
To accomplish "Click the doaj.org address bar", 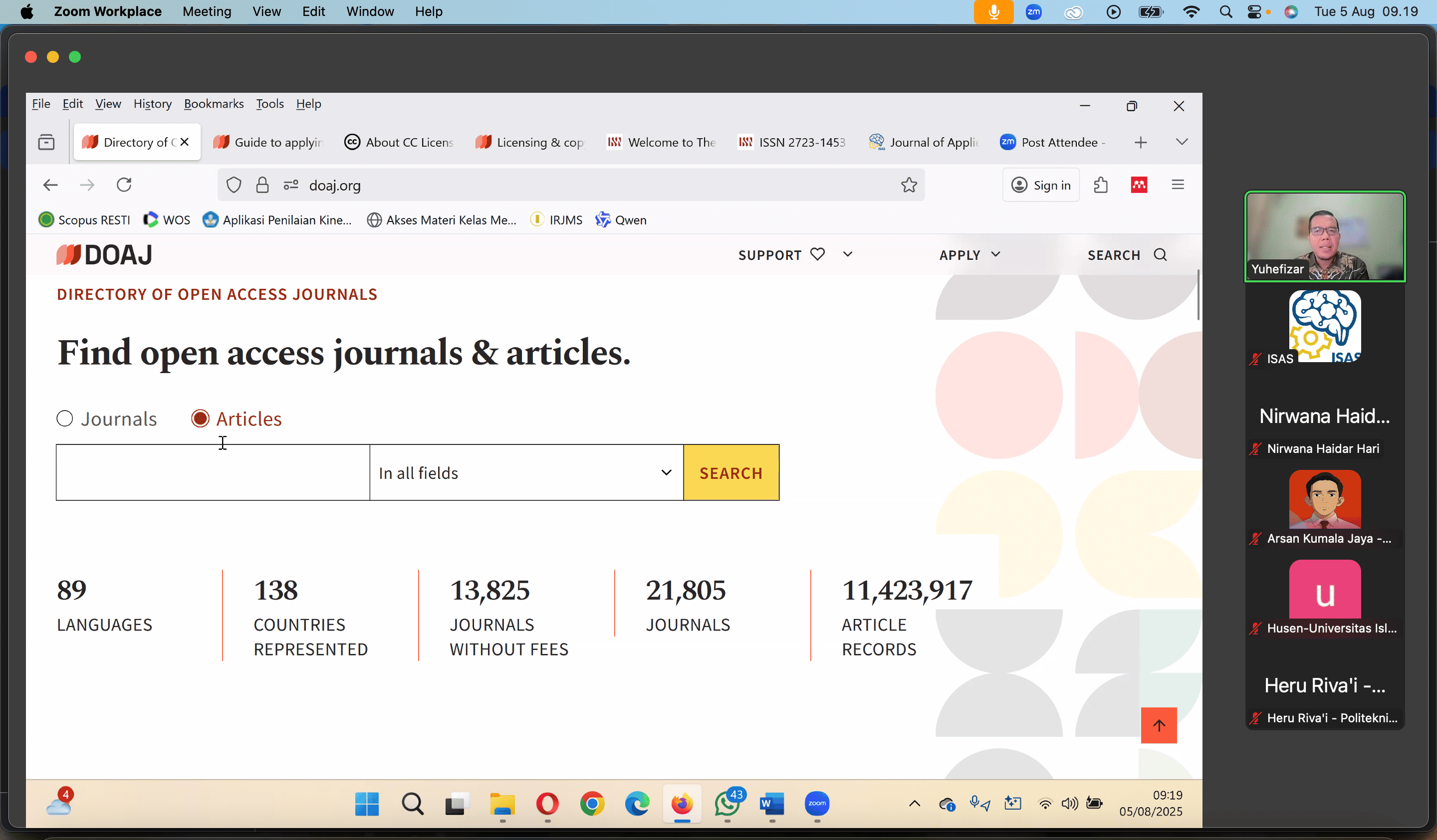I will [570, 185].
